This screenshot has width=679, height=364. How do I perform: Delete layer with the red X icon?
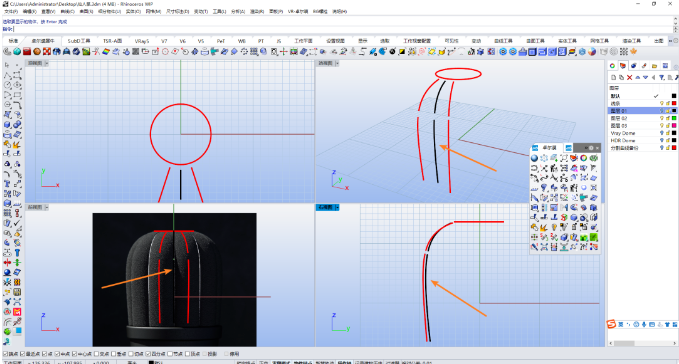[x=629, y=77]
